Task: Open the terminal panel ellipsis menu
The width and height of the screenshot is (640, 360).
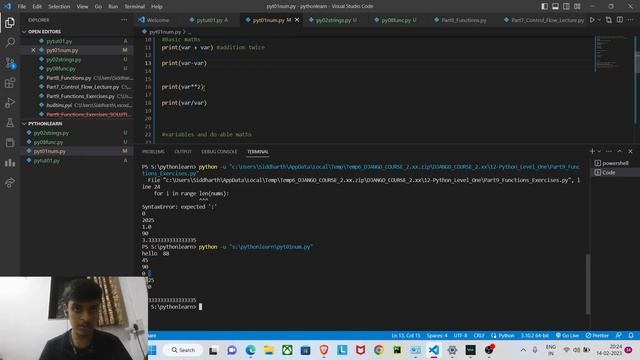Action: click(609, 151)
